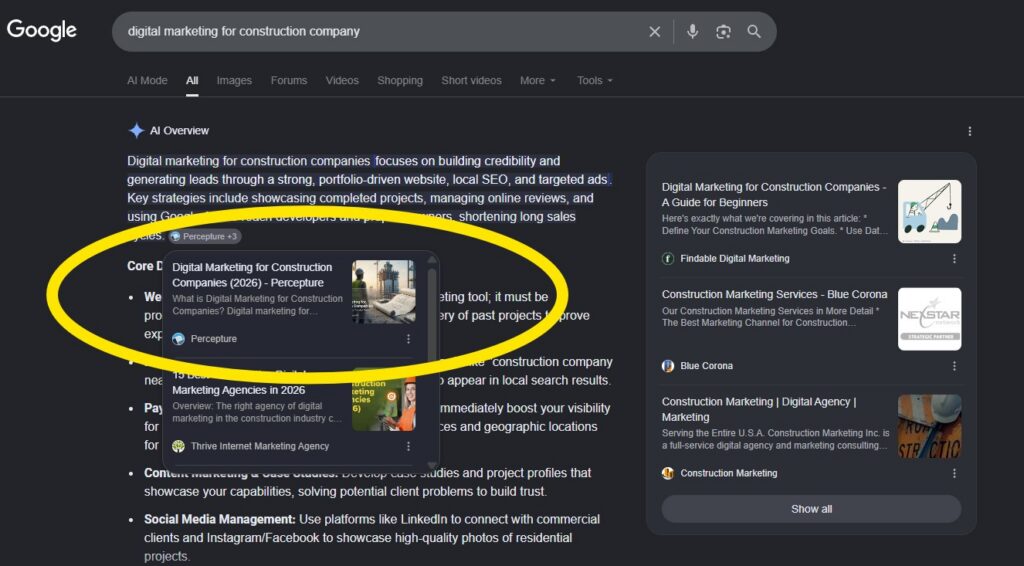The image size is (1024, 566).
Task: Click Thrive Internet Marketing Agency name
Action: click(x=260, y=446)
